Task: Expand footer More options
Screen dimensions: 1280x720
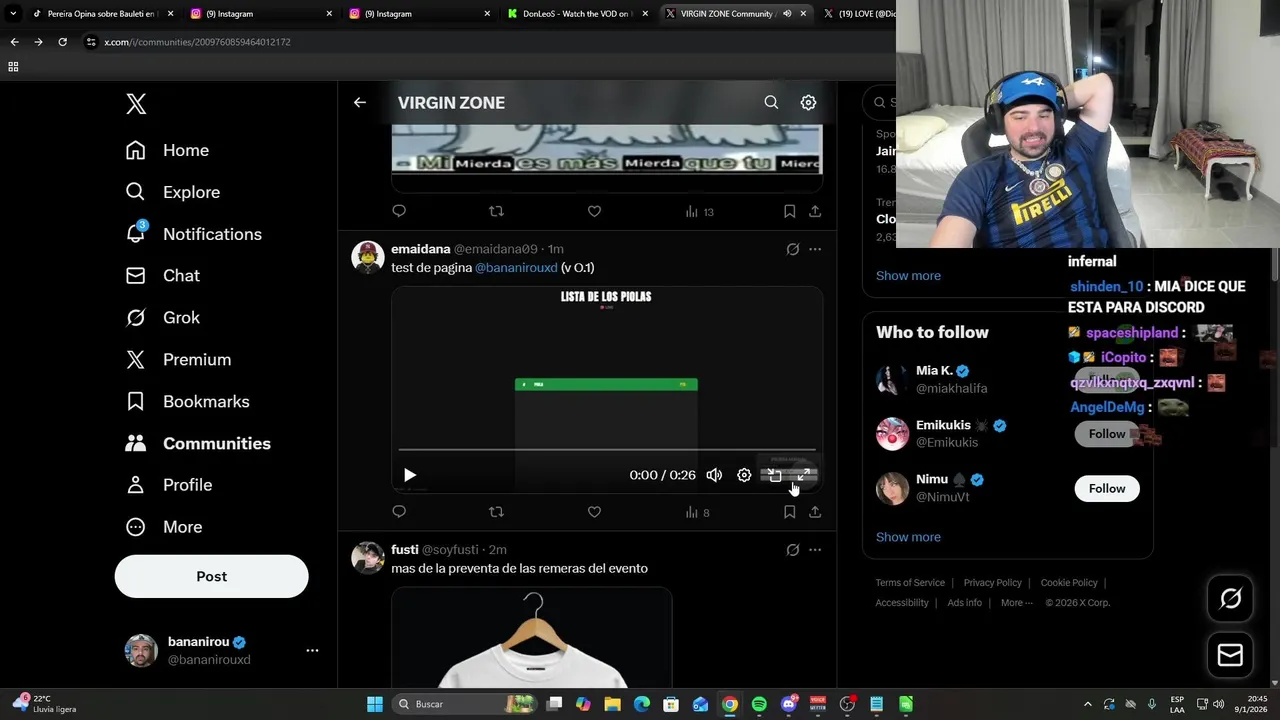Action: 1016,603
